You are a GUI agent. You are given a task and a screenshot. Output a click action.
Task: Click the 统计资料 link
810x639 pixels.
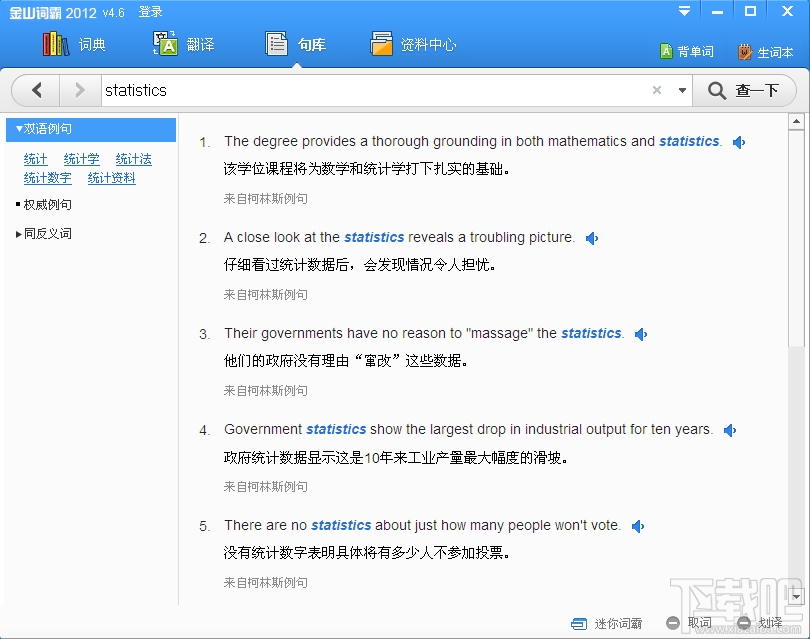[x=112, y=178]
